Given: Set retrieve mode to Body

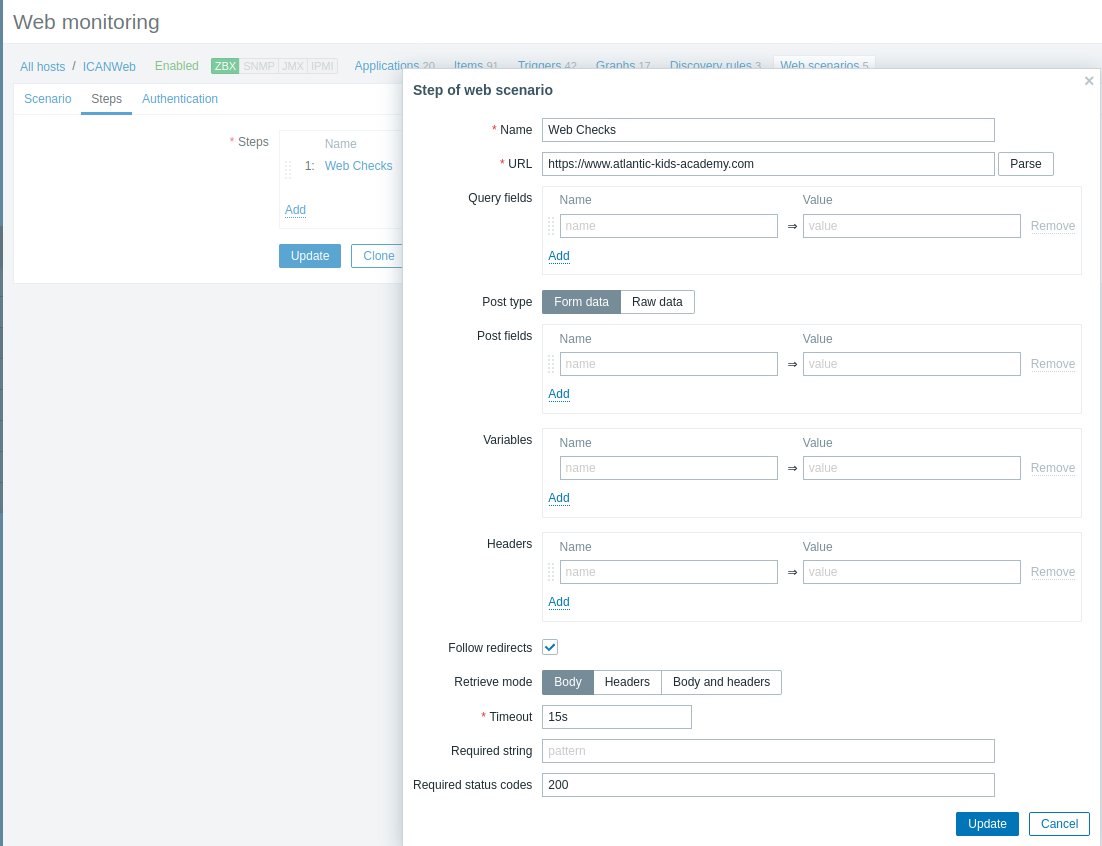Looking at the screenshot, I should [x=568, y=682].
